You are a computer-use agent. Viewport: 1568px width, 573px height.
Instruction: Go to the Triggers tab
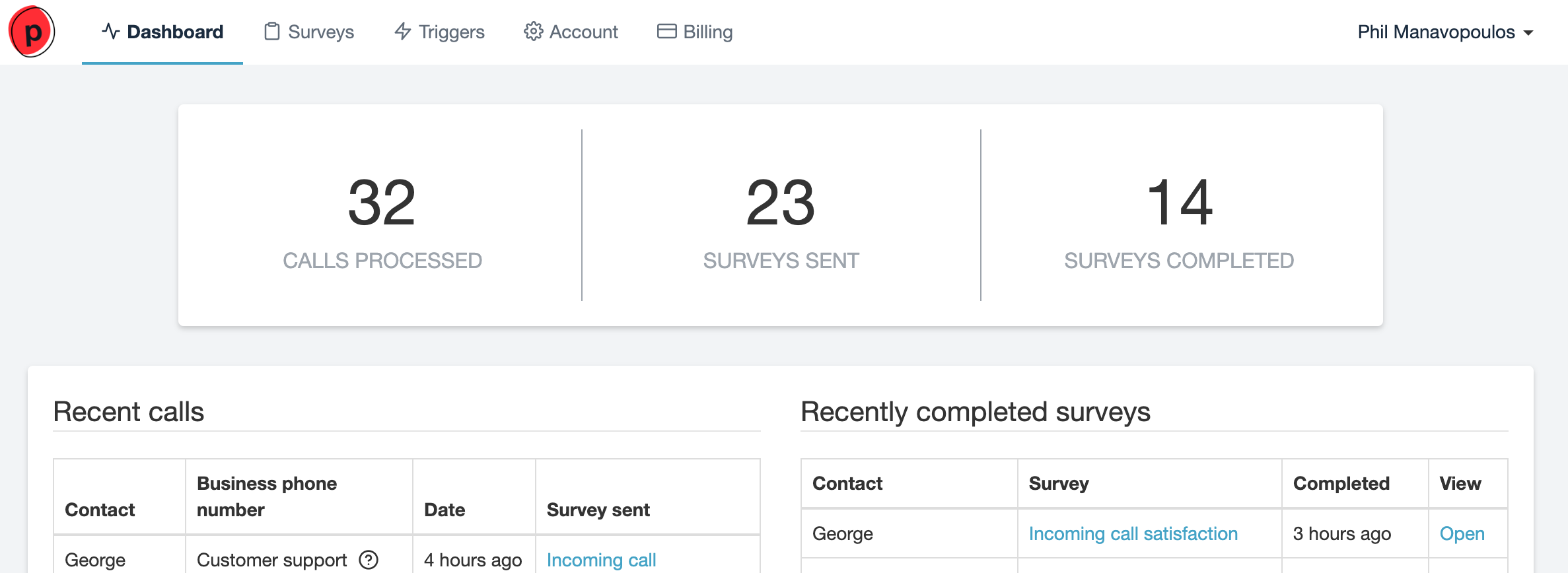pos(439,32)
